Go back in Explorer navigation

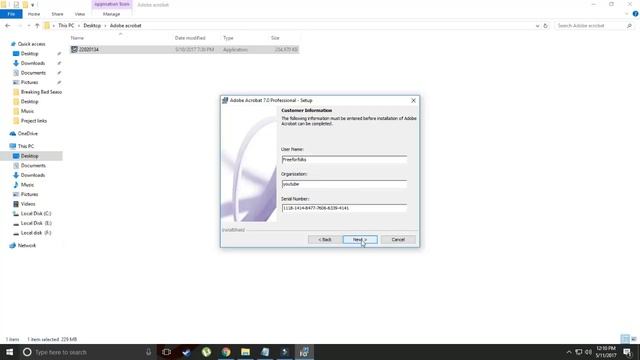(8, 26)
